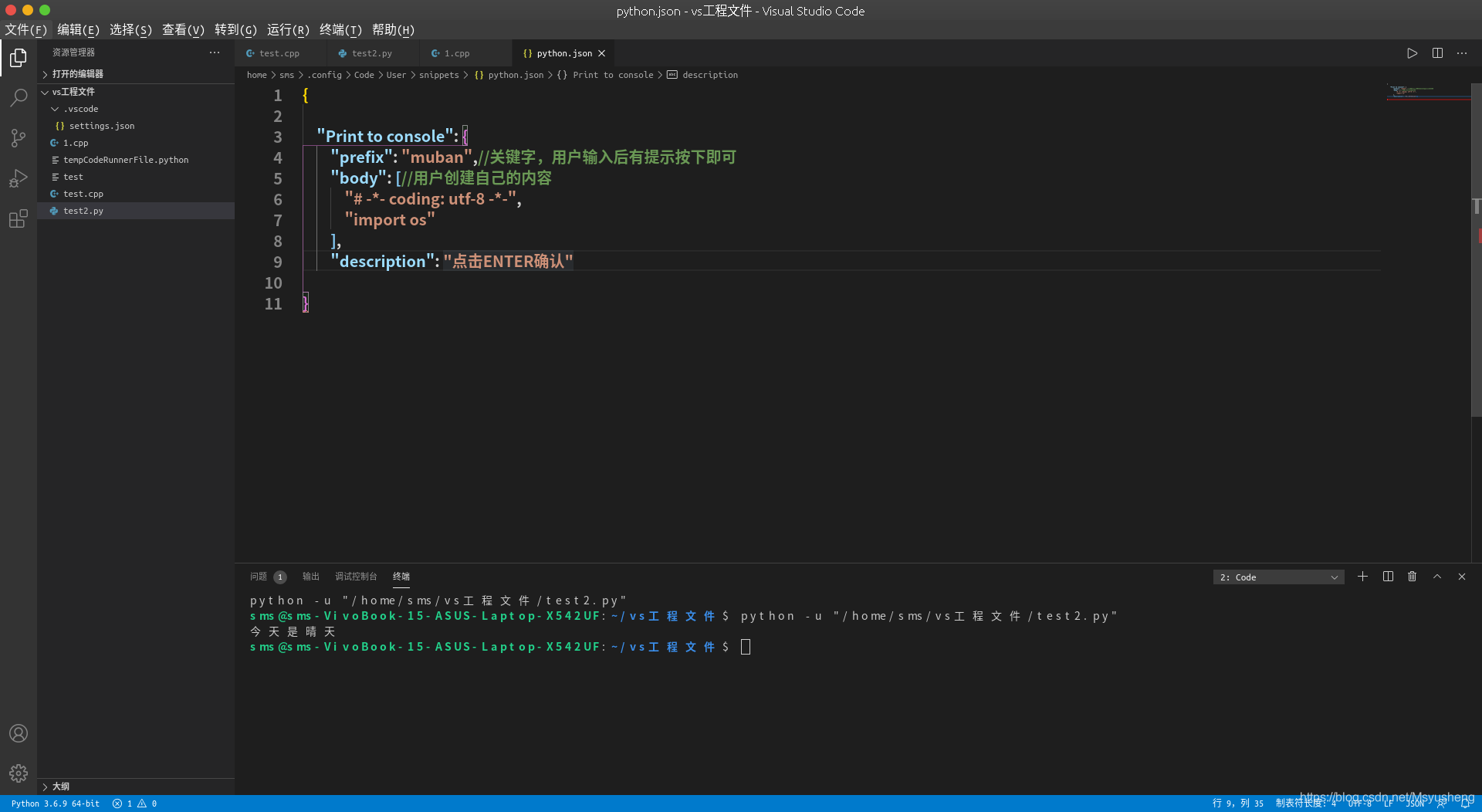Click the errors and warnings status indicator

coord(135,804)
